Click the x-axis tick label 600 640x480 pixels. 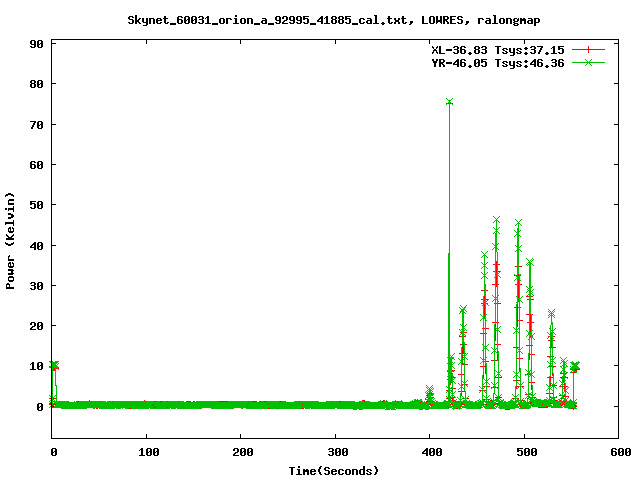tap(618, 452)
